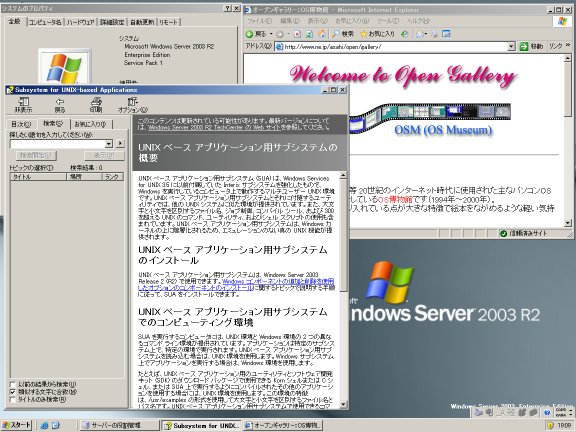Image resolution: width=576 pixels, height=432 pixels.
Task: Select the Computer Name (コンピュータ名) tab
Action: tap(44, 22)
